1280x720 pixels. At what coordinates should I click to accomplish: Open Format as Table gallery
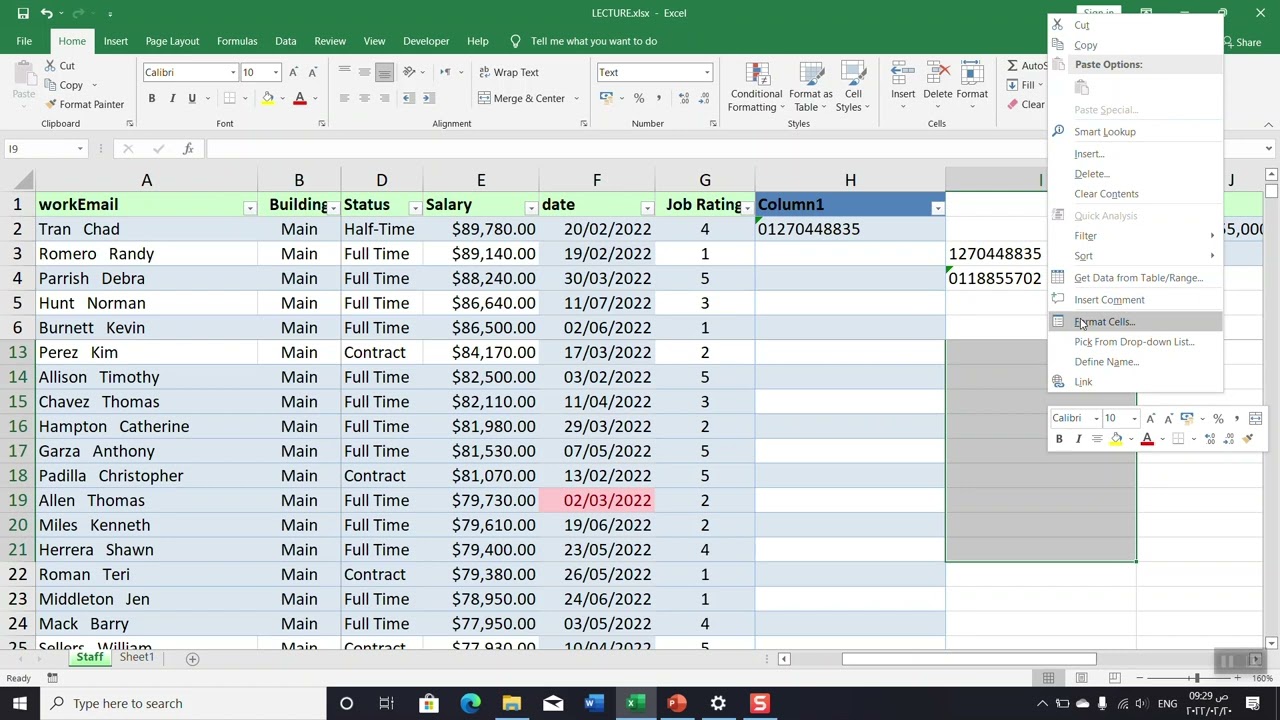810,86
